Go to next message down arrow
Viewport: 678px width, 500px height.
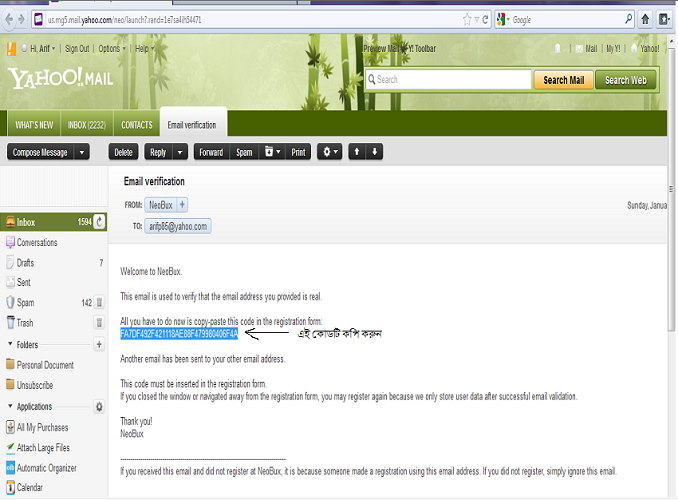pyautogui.click(x=374, y=152)
